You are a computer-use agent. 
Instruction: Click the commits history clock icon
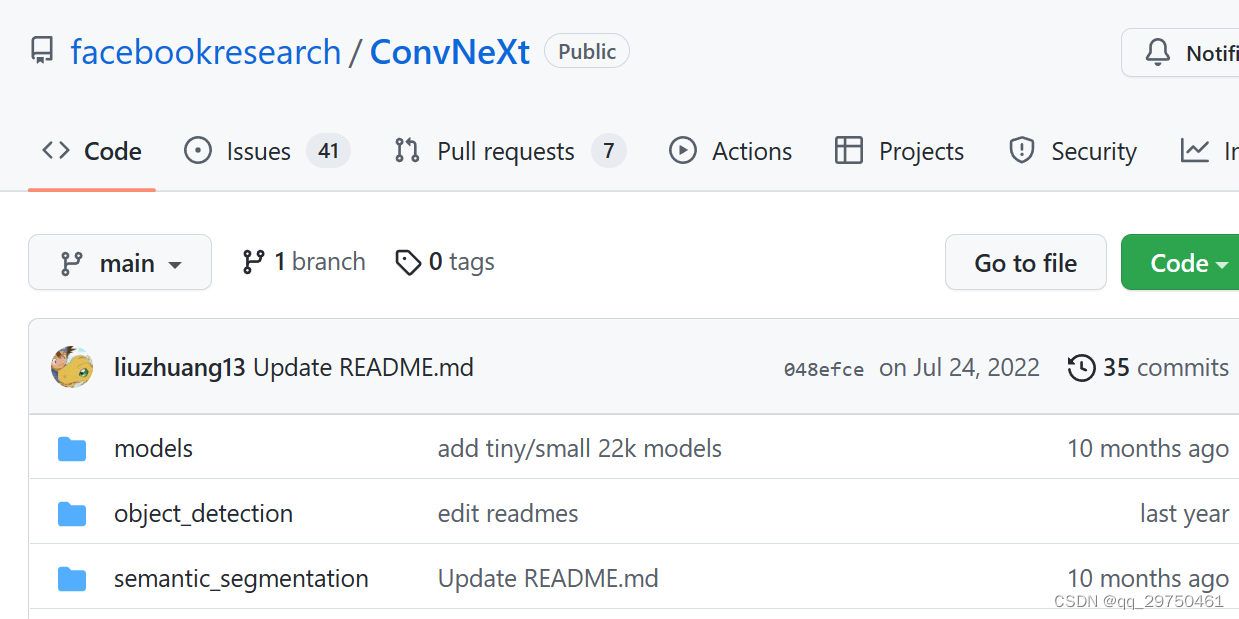[1081, 368]
